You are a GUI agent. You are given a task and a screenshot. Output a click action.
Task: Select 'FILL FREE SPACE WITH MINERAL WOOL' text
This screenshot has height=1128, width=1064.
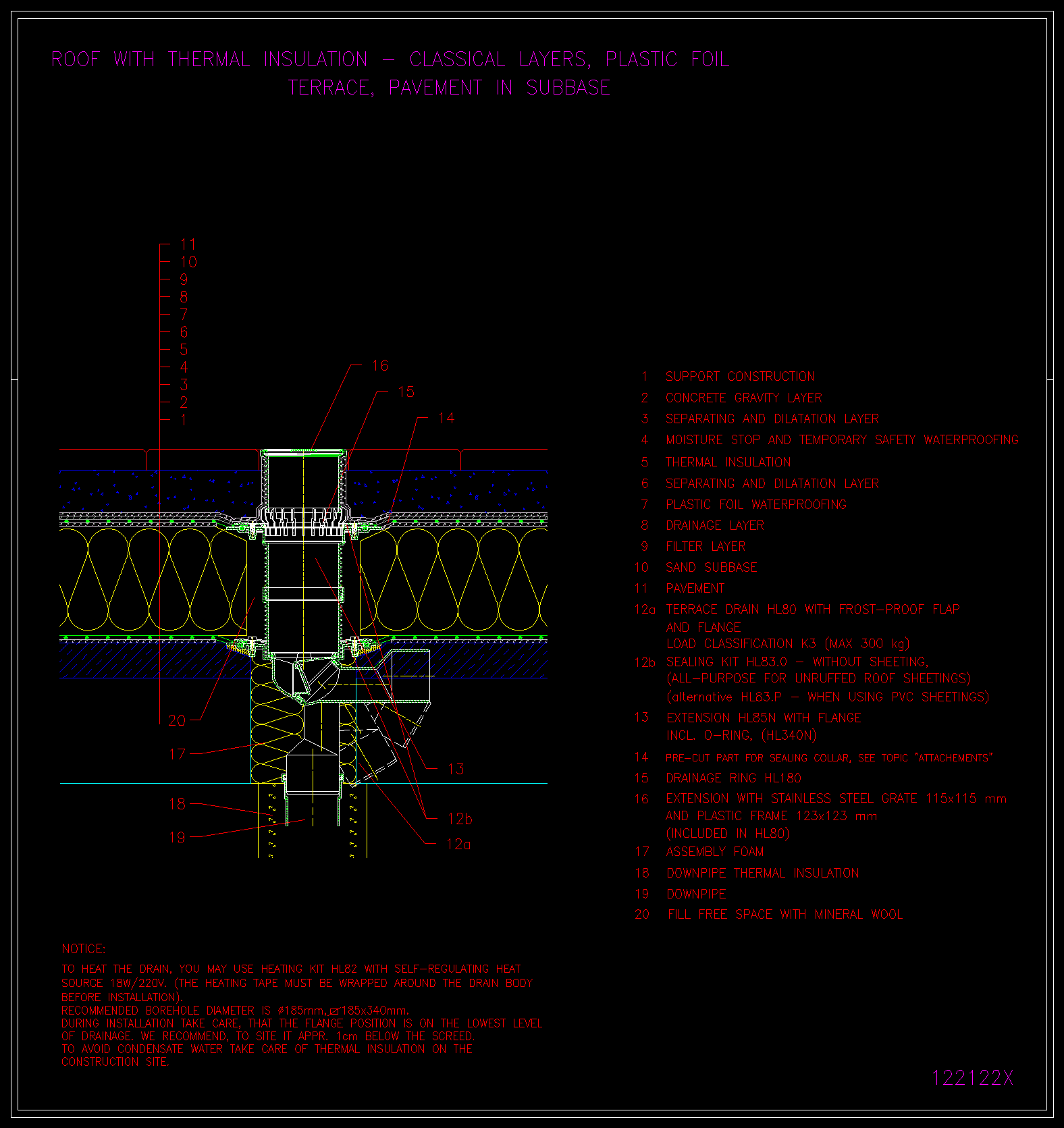click(x=785, y=914)
